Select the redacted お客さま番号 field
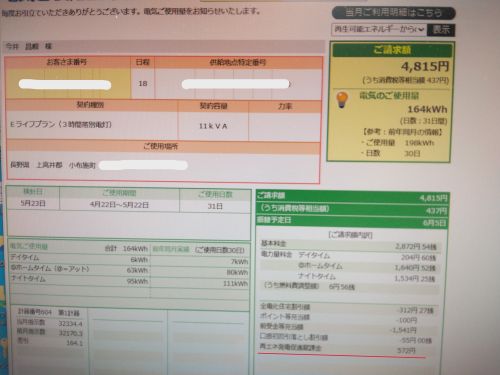This screenshot has width=500, height=375. tap(65, 85)
